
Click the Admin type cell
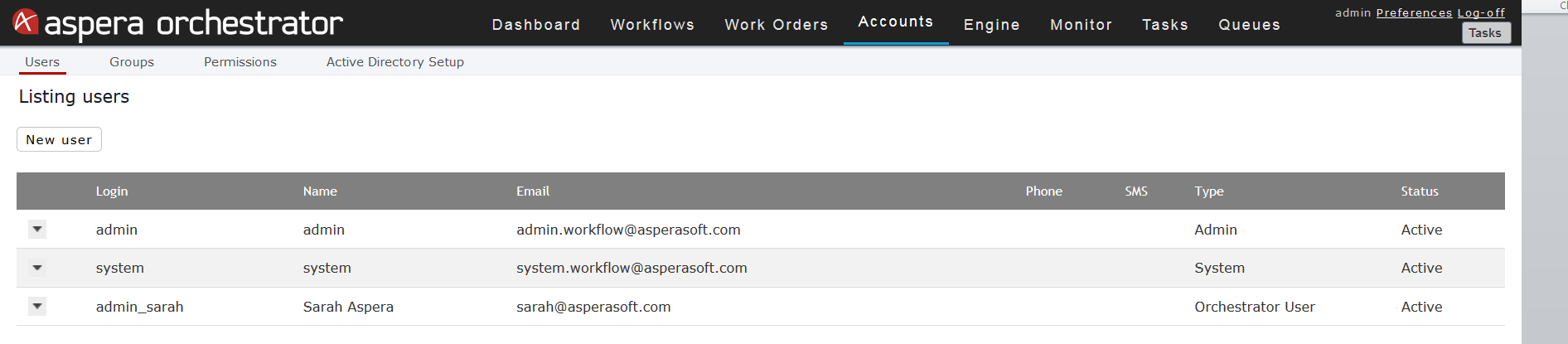coord(1216,230)
